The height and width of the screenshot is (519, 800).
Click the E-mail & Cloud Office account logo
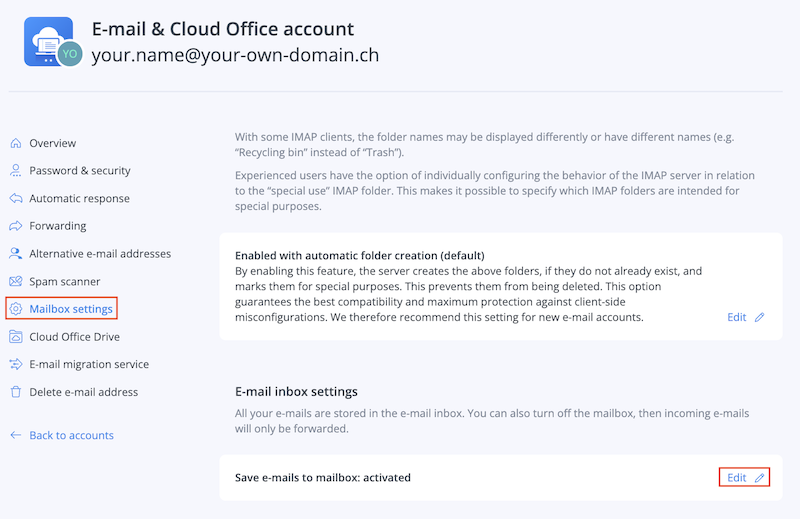[x=48, y=41]
